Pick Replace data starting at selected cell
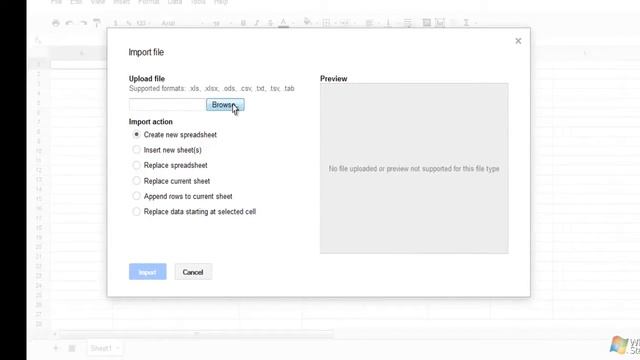This screenshot has width=640, height=360. (136, 211)
